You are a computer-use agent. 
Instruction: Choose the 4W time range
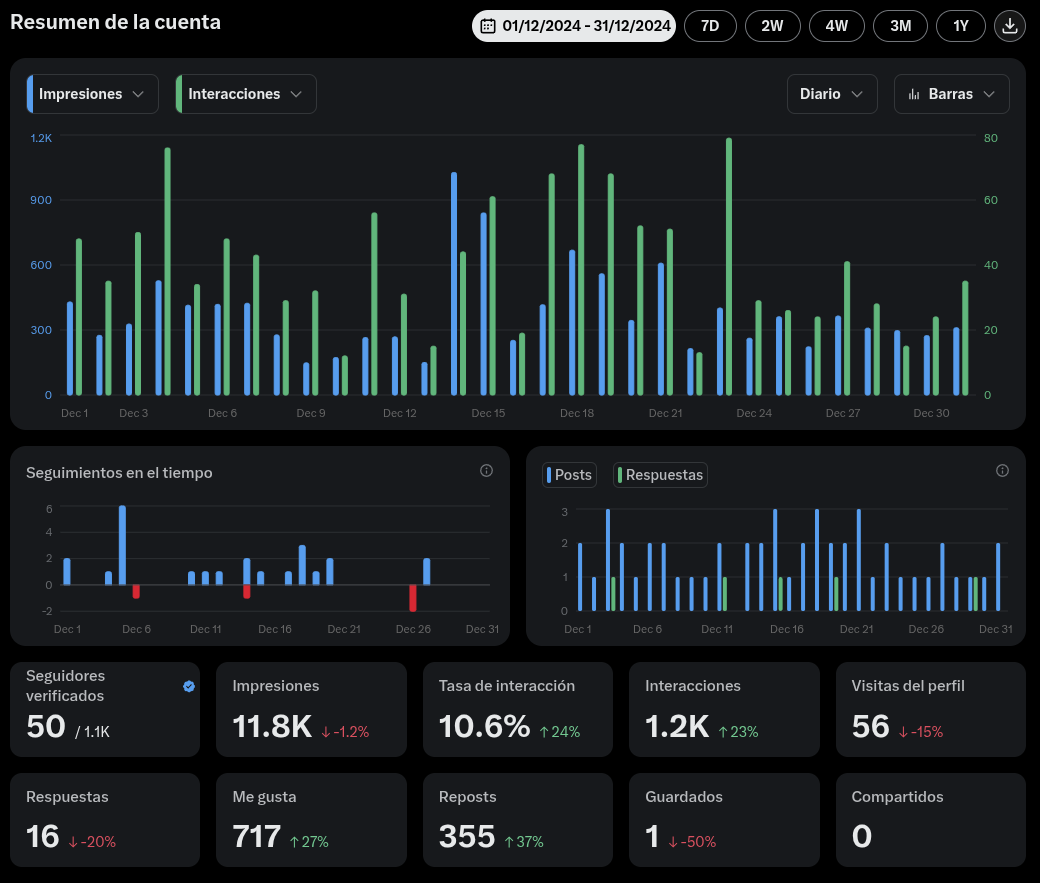[x=836, y=26]
